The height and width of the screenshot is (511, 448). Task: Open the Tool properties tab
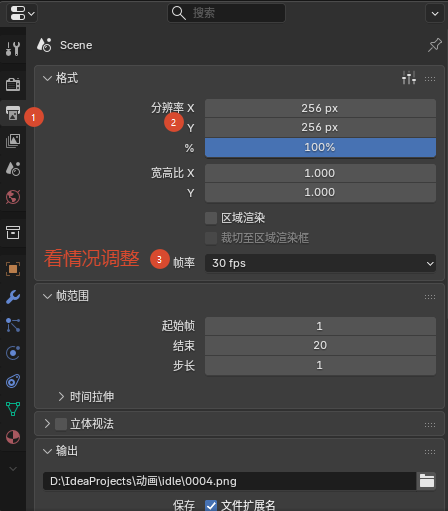tap(13, 49)
